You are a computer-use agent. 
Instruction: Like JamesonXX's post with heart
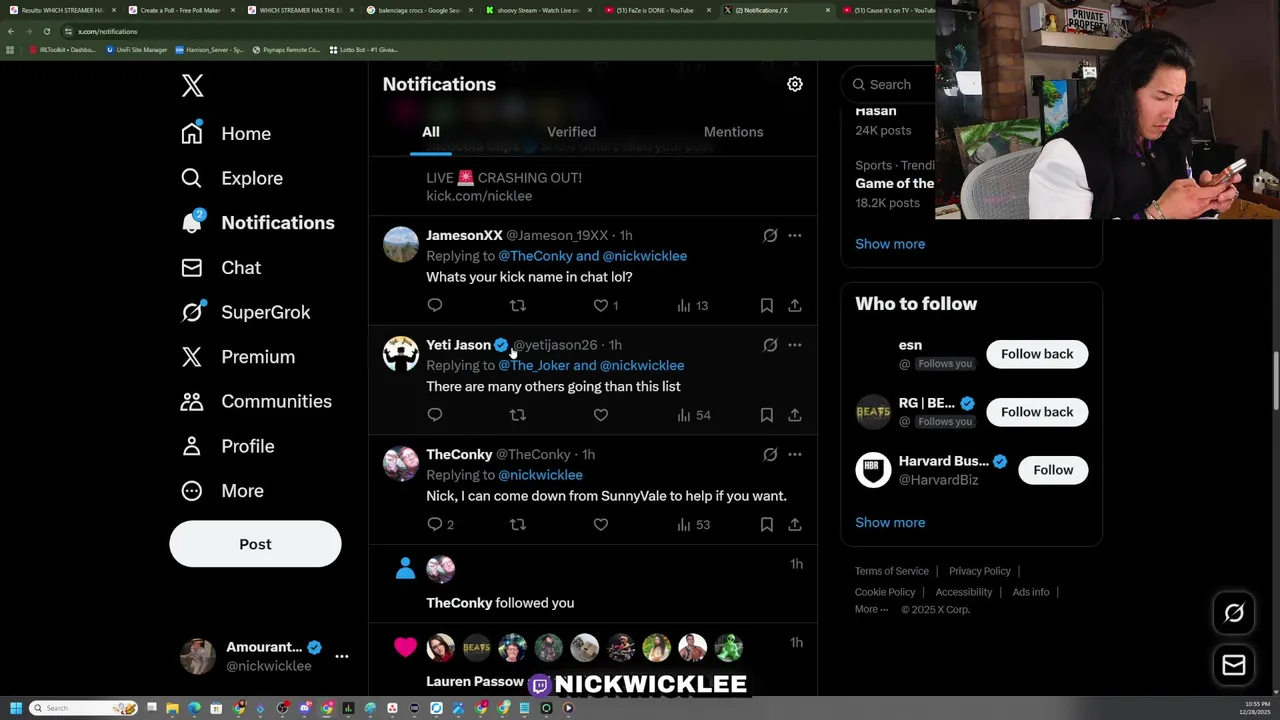(601, 305)
